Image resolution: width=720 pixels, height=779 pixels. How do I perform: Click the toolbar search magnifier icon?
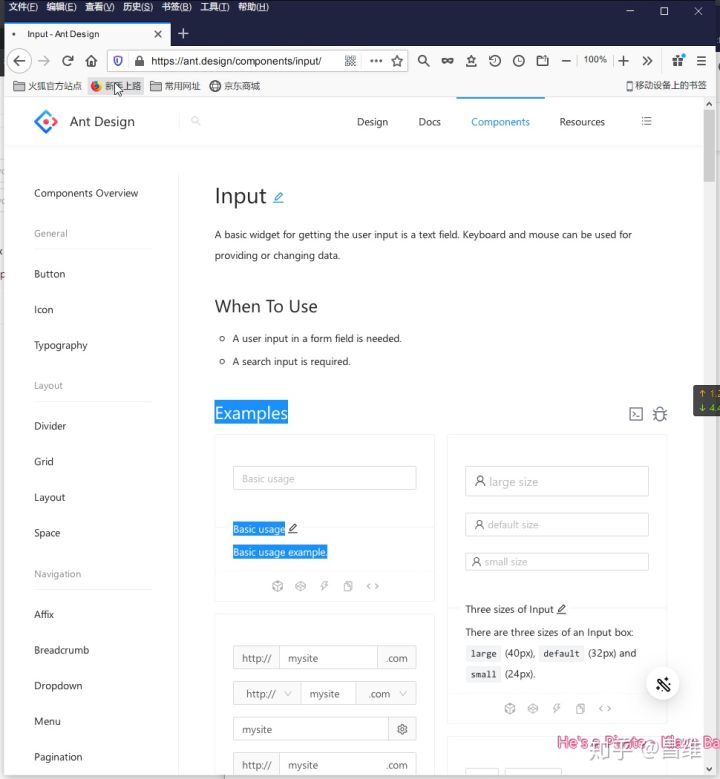(423, 61)
